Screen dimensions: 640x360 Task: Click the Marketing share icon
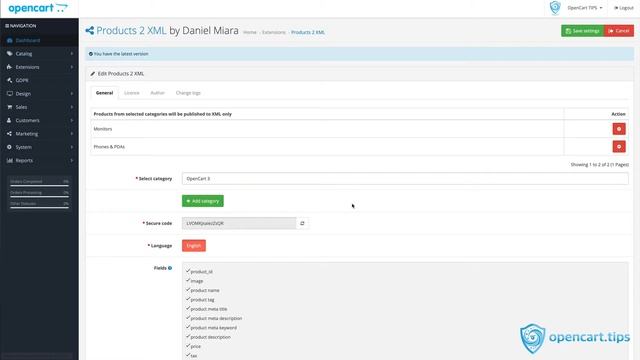pos(9,134)
